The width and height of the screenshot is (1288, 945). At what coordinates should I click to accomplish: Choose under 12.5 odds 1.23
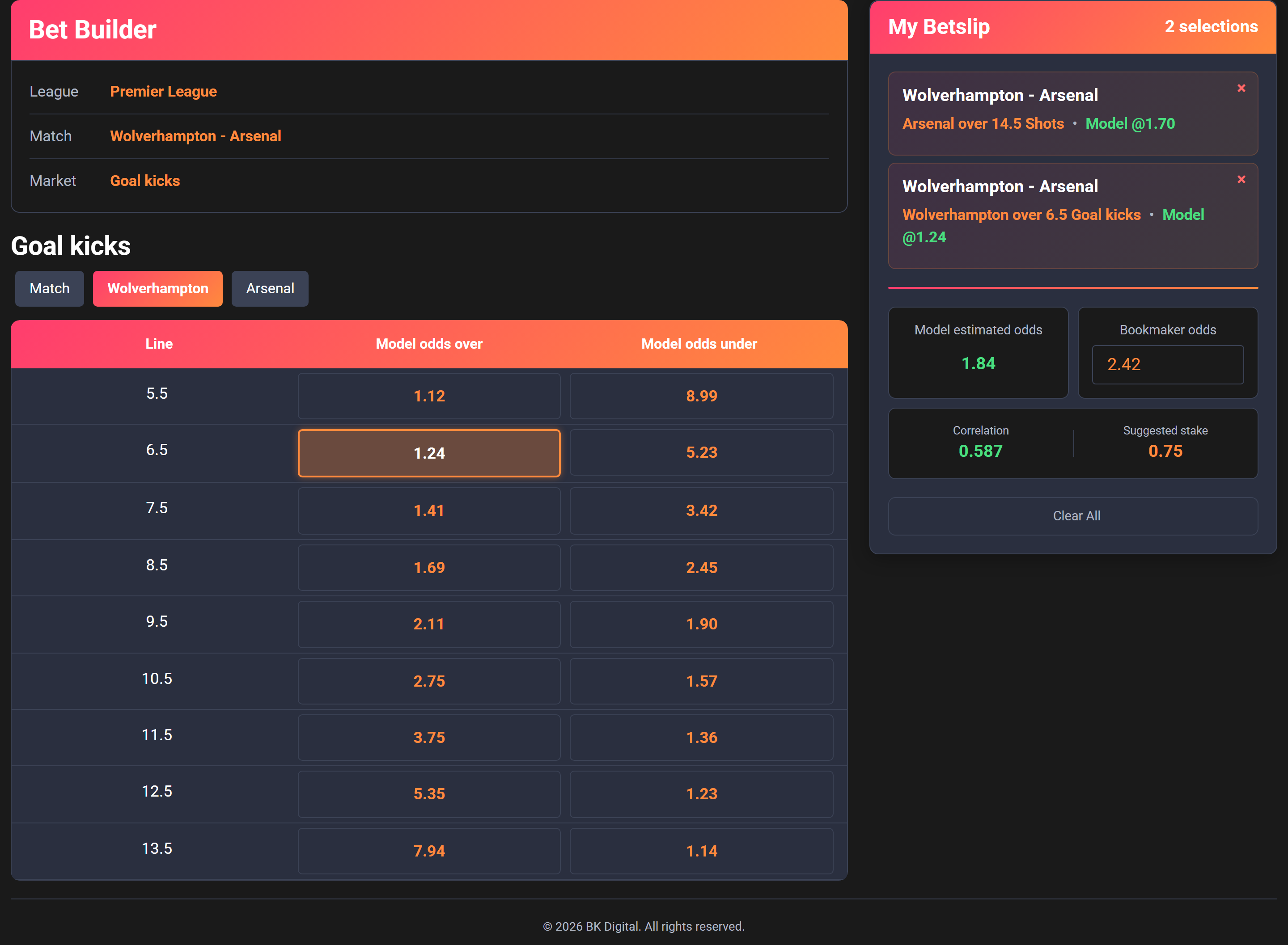point(702,794)
